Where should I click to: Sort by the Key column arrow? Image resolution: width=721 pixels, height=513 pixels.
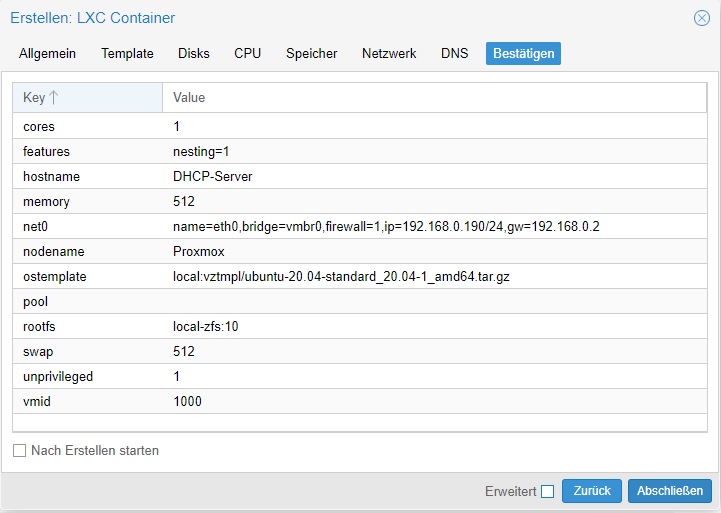pyautogui.click(x=53, y=97)
